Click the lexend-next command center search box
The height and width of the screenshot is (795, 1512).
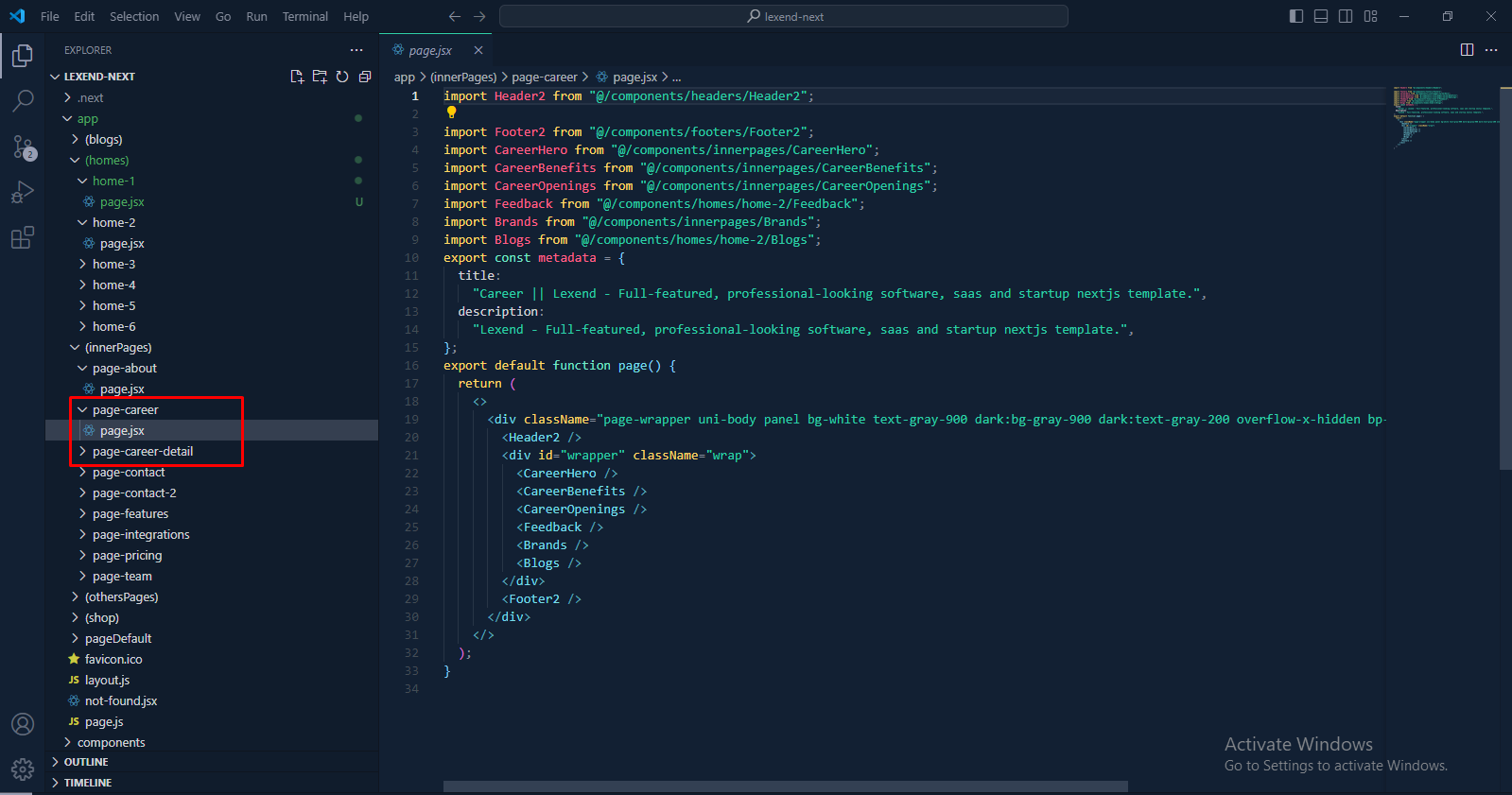[x=783, y=16]
